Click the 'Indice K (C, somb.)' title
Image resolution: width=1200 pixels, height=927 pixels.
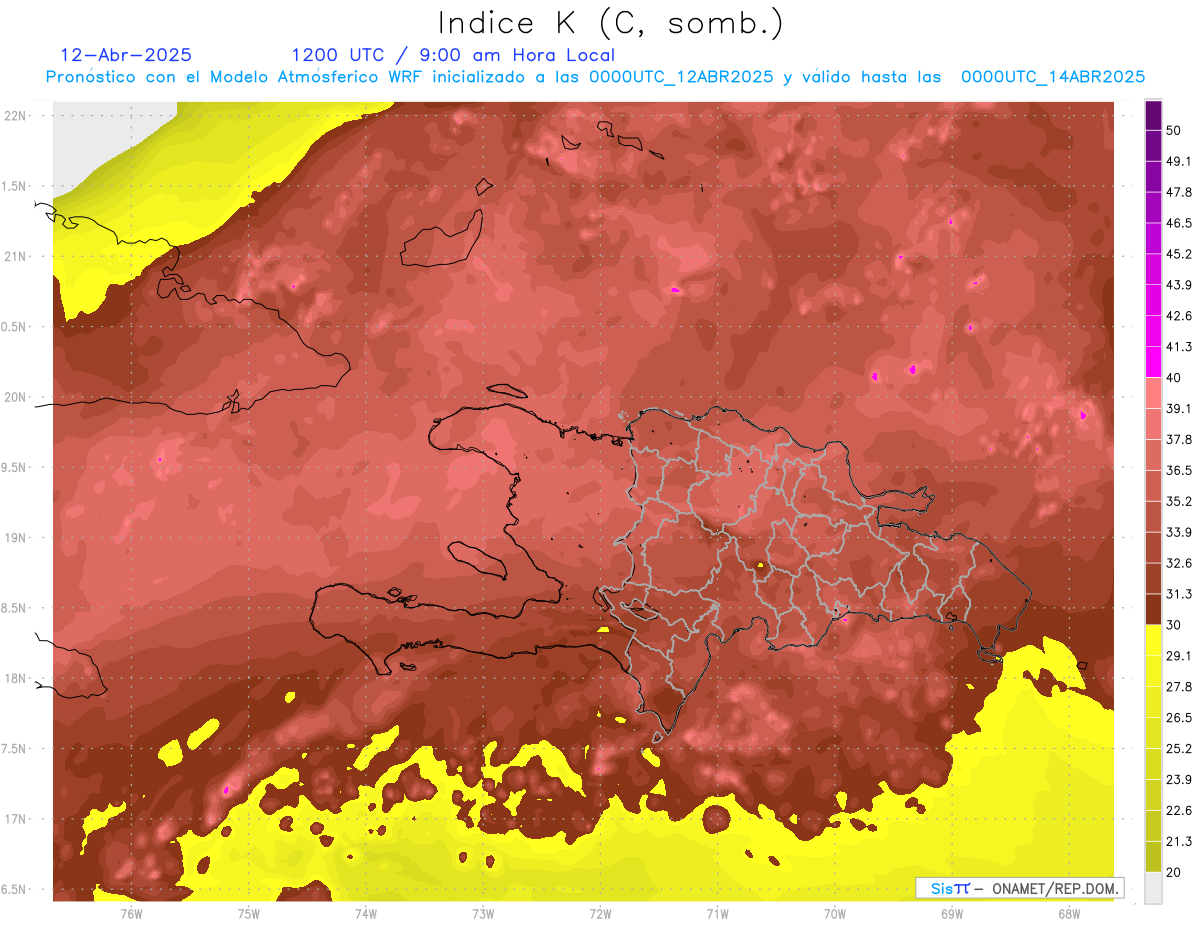click(611, 22)
